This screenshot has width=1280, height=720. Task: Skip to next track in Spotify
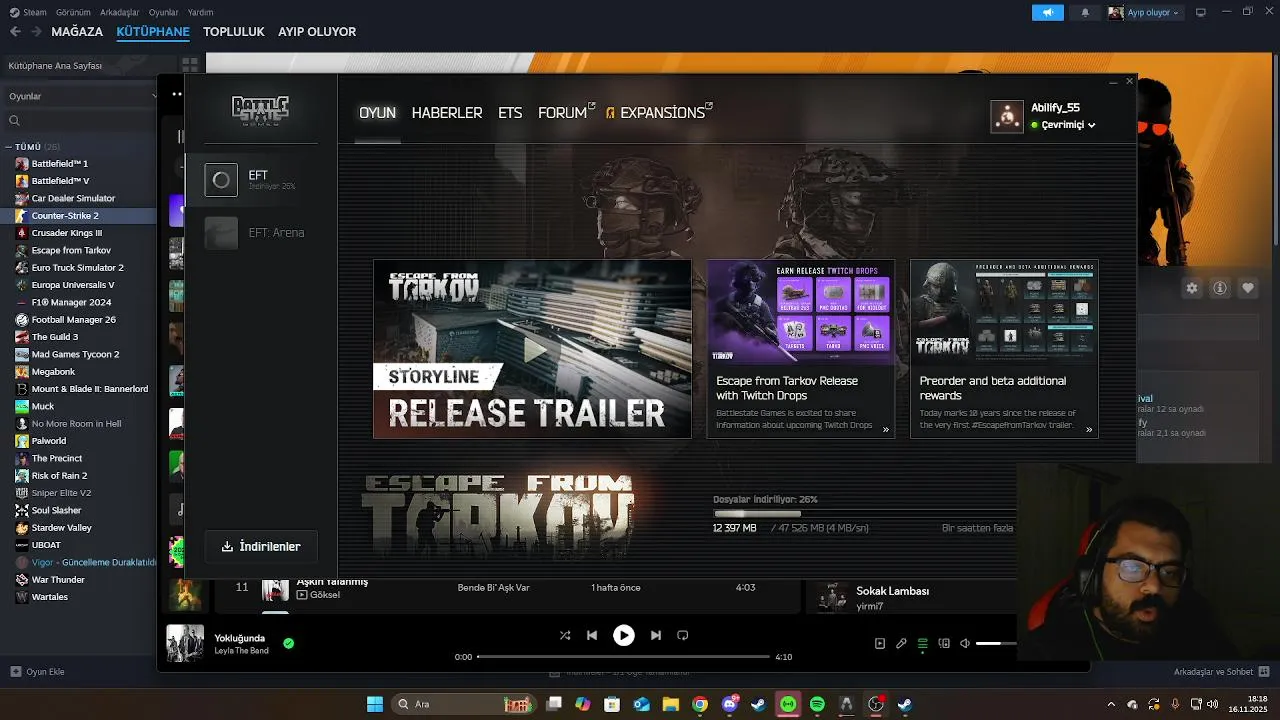click(x=656, y=635)
